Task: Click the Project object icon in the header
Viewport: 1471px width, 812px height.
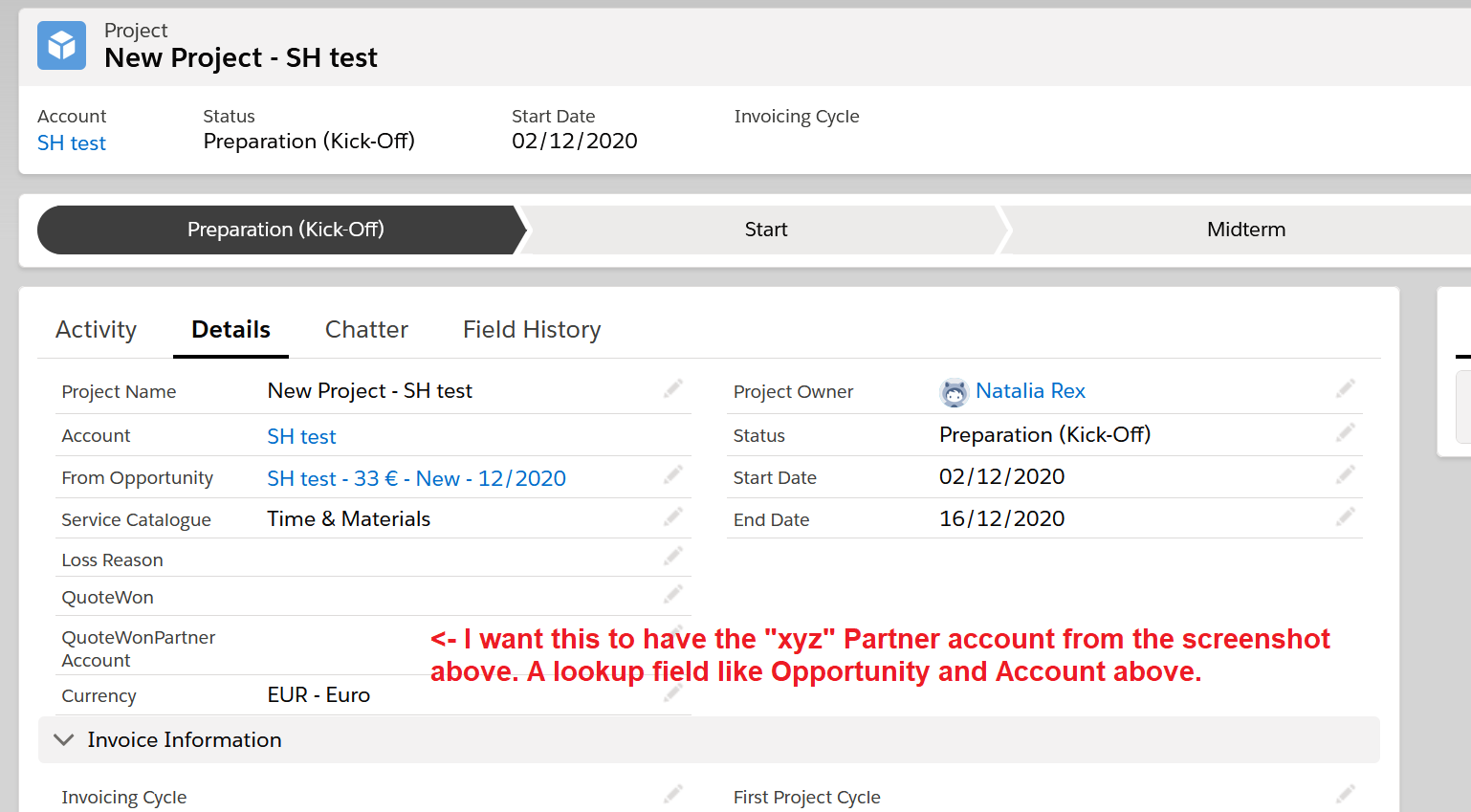Action: pyautogui.click(x=61, y=45)
